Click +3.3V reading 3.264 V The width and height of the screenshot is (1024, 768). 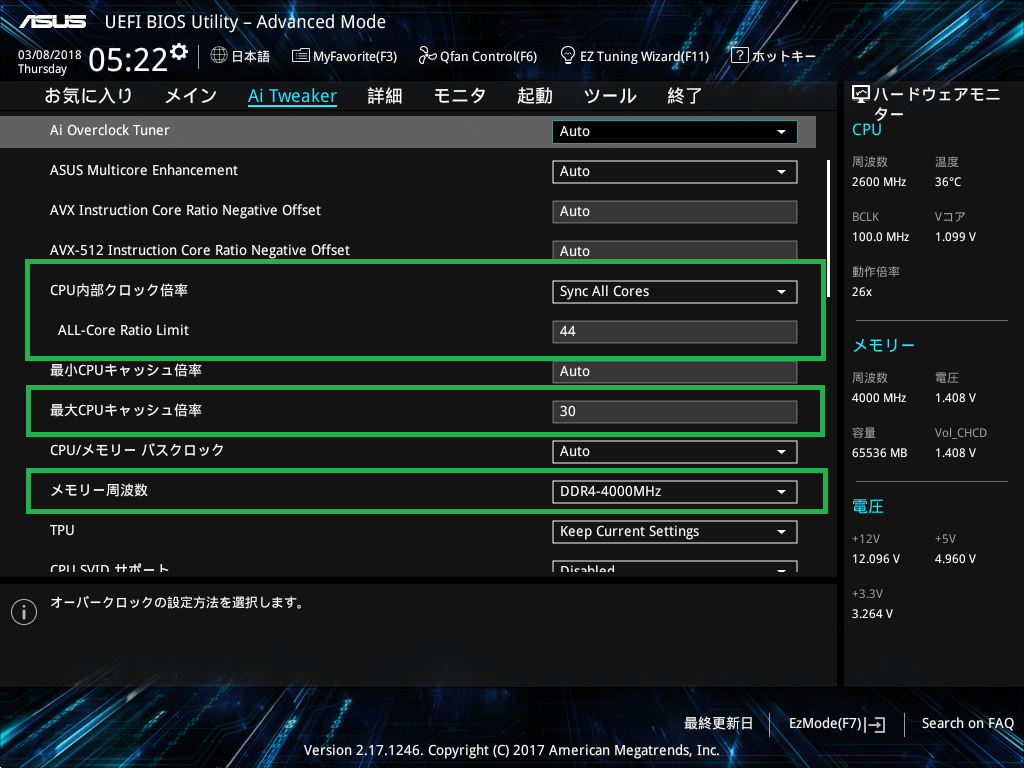[872, 614]
